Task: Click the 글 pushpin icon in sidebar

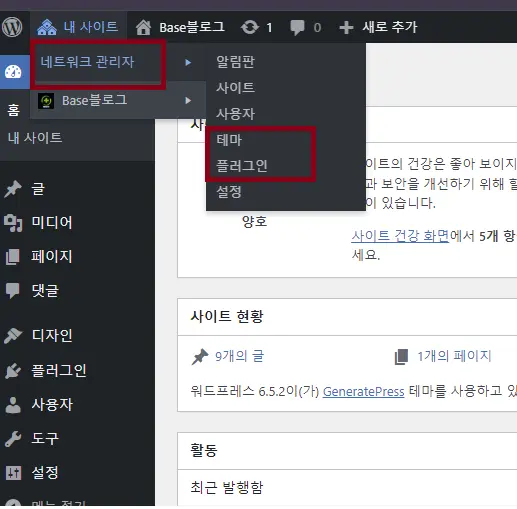Action: coord(13,189)
